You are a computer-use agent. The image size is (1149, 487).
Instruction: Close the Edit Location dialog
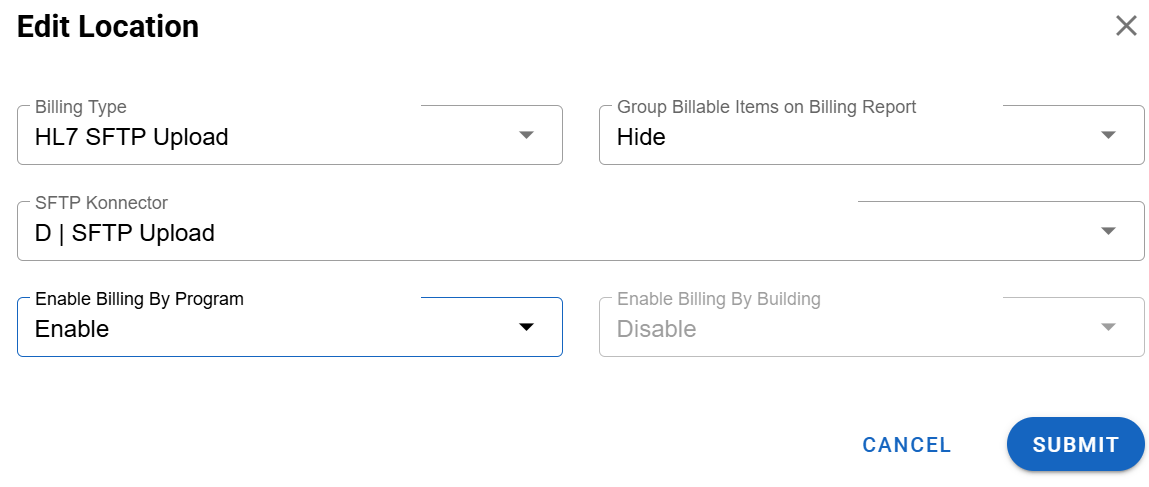(1126, 26)
